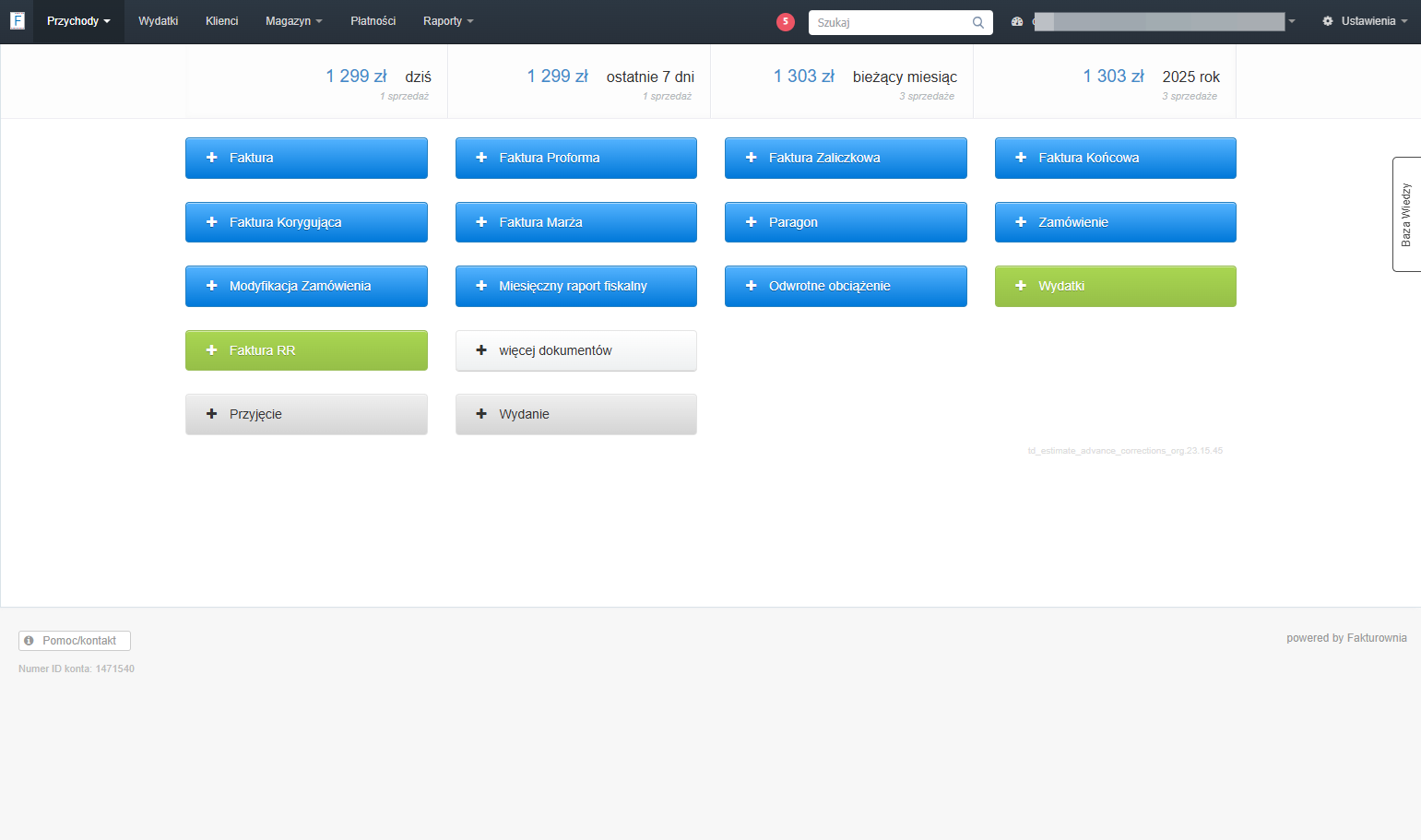Click the Przyjęcie warehouse button

click(306, 414)
